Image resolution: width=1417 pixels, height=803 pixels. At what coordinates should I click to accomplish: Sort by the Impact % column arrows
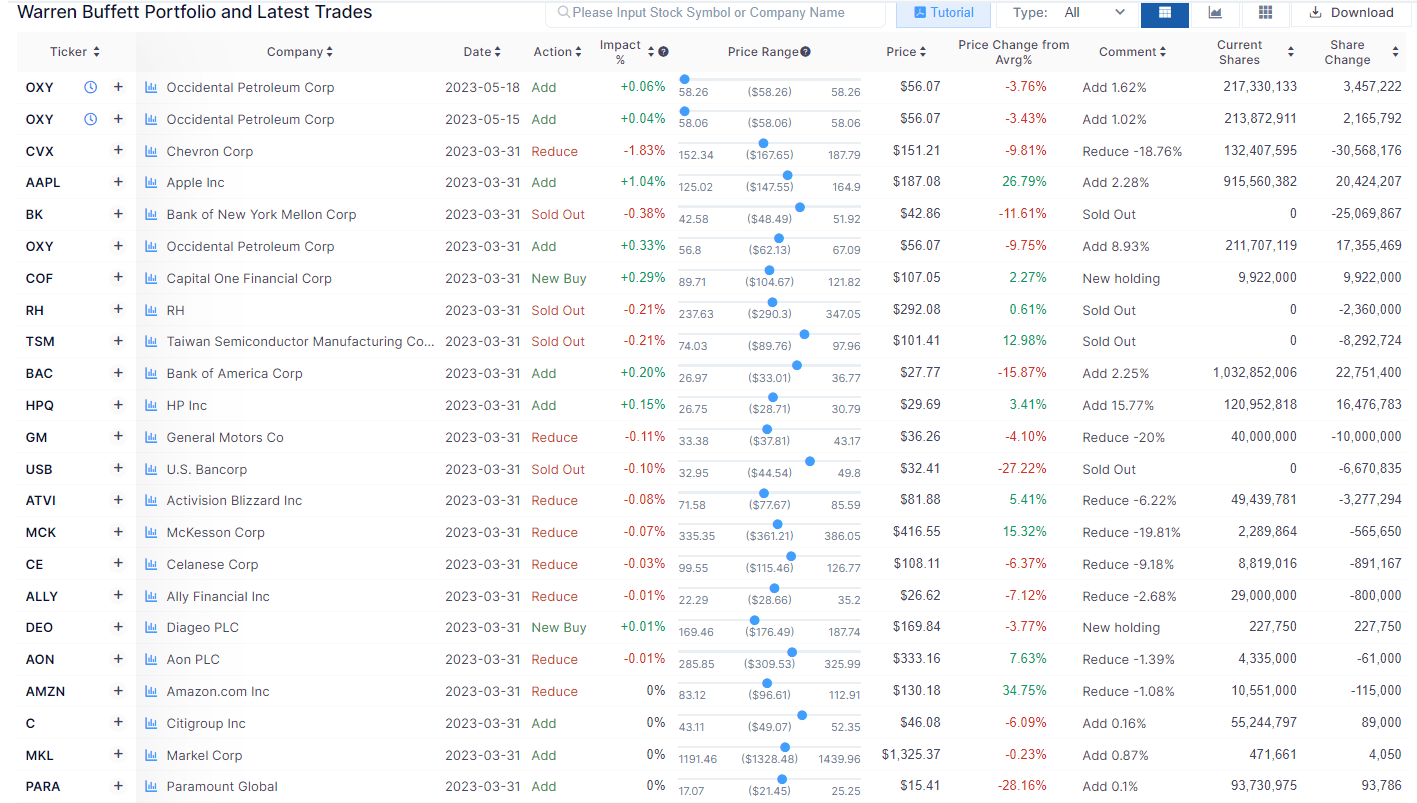click(651, 52)
